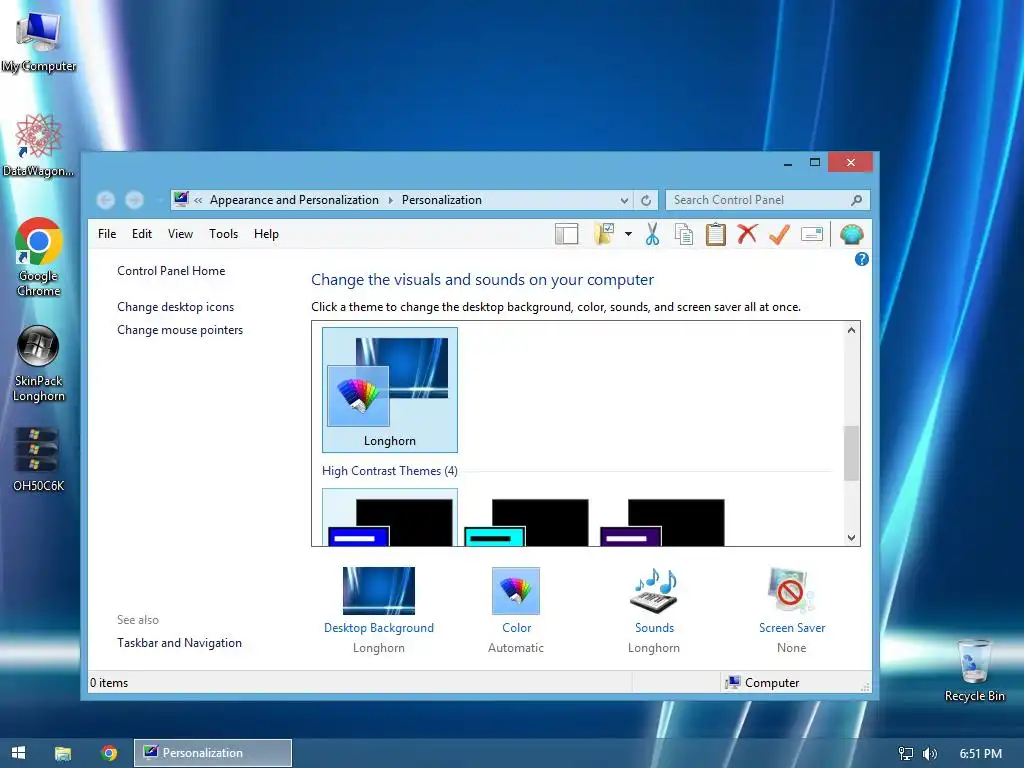Click the Start button on taskbar
1024x768 pixels.
tap(18, 753)
